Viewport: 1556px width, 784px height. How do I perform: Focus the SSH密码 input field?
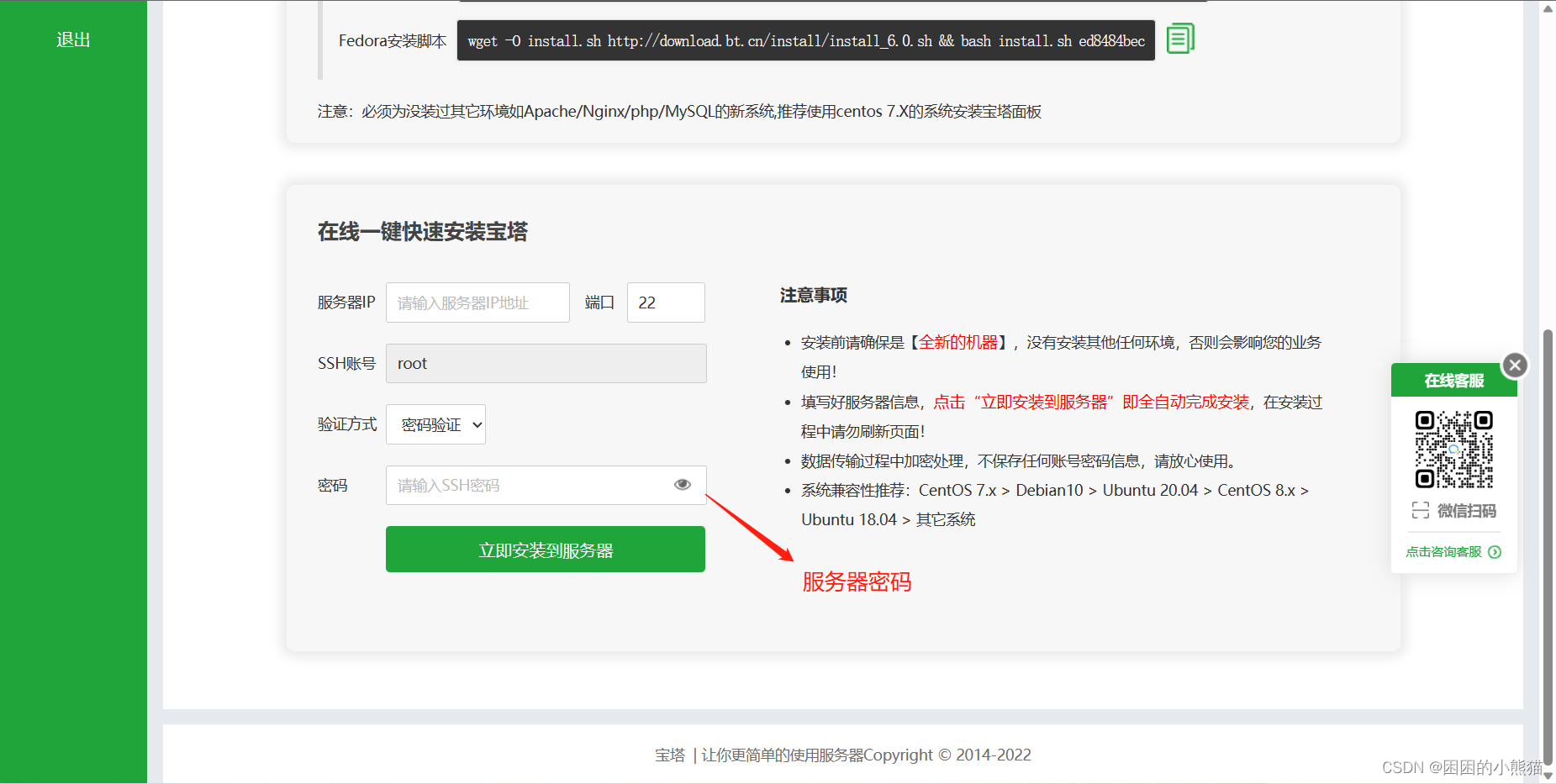click(x=546, y=485)
